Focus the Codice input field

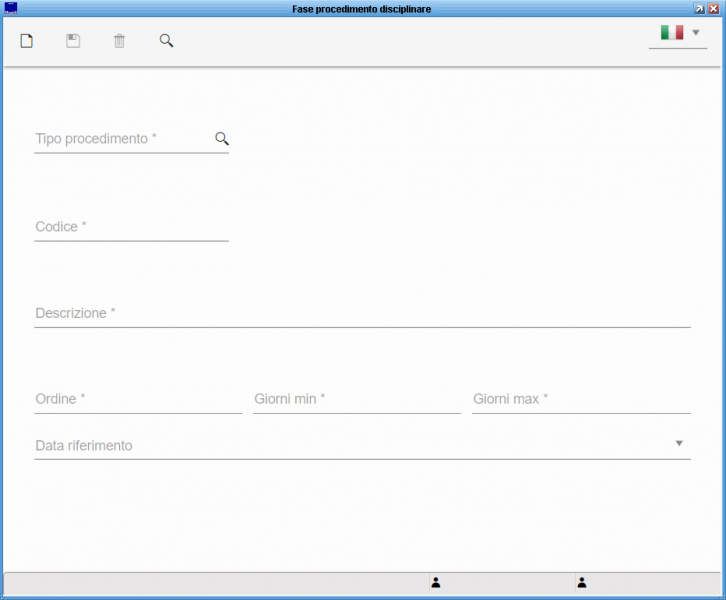tap(131, 227)
